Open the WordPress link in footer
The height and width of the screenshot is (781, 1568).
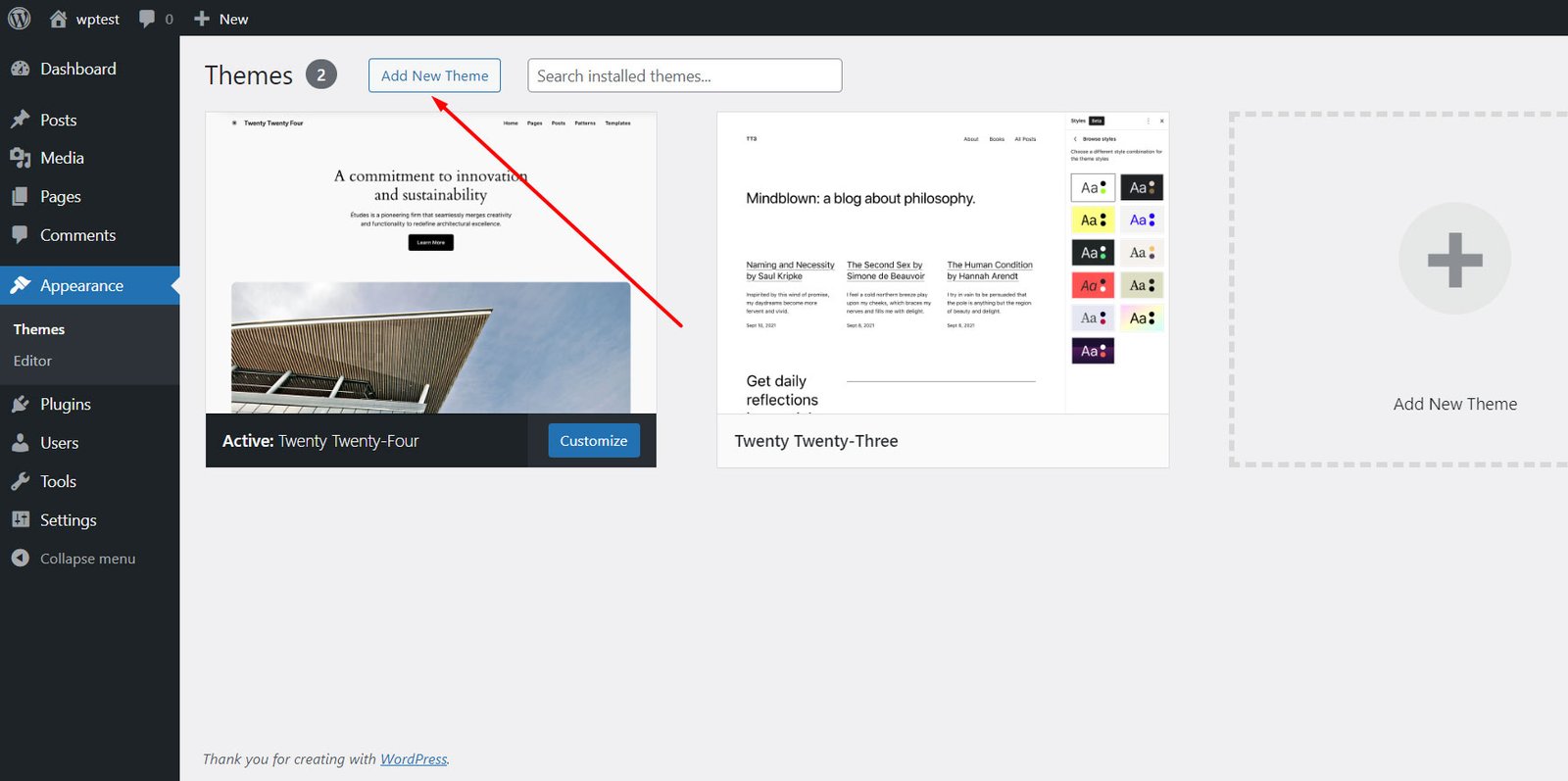(414, 758)
